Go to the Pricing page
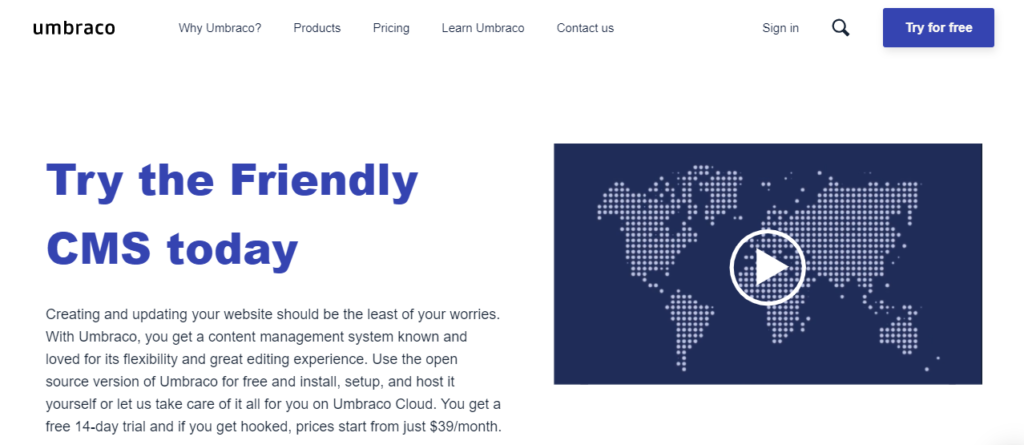The width and height of the screenshot is (1024, 445). (x=391, y=28)
